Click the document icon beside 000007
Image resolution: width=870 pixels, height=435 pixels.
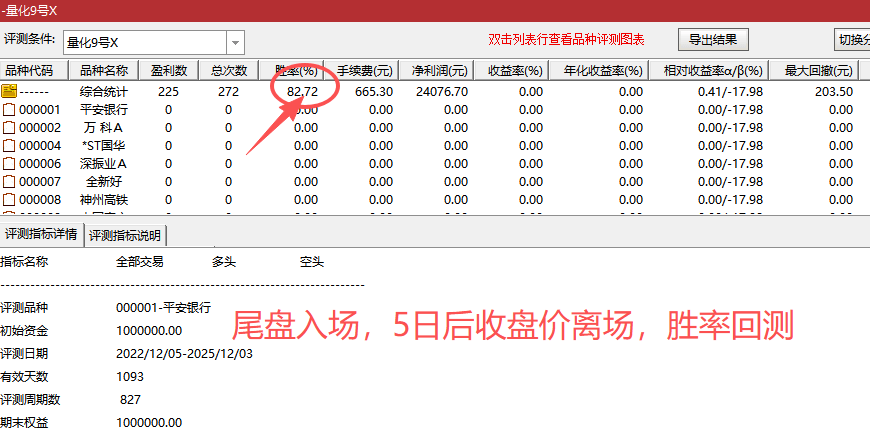pos(10,181)
